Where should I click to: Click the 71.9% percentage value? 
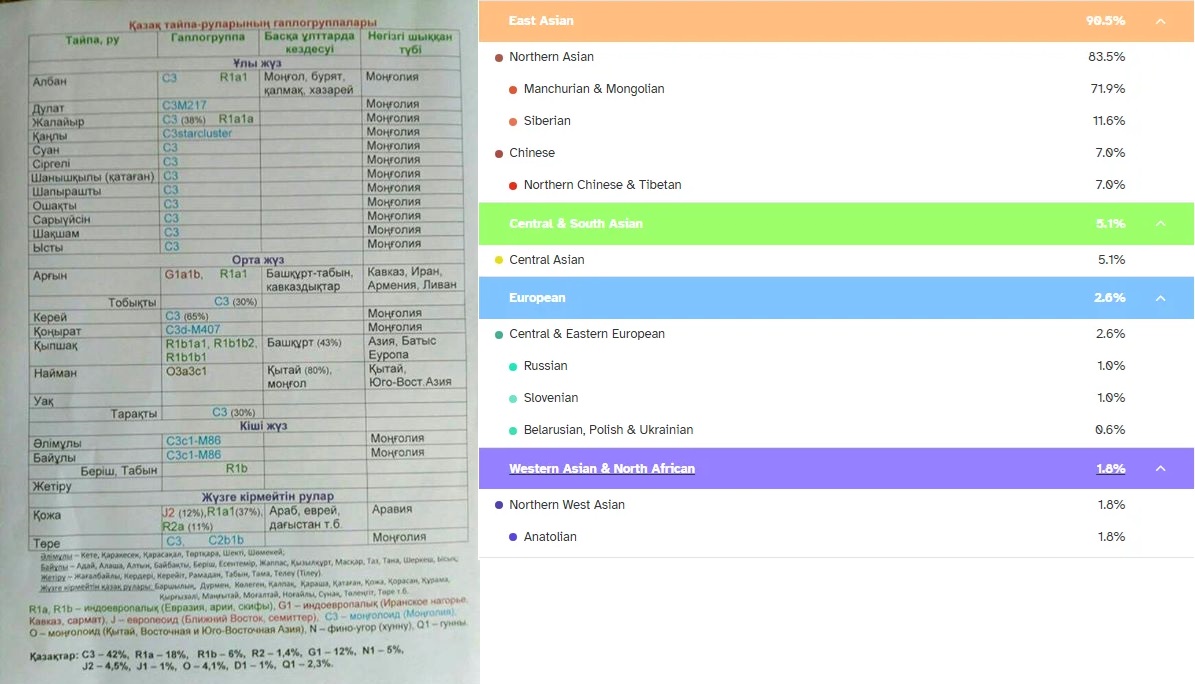[1107, 88]
